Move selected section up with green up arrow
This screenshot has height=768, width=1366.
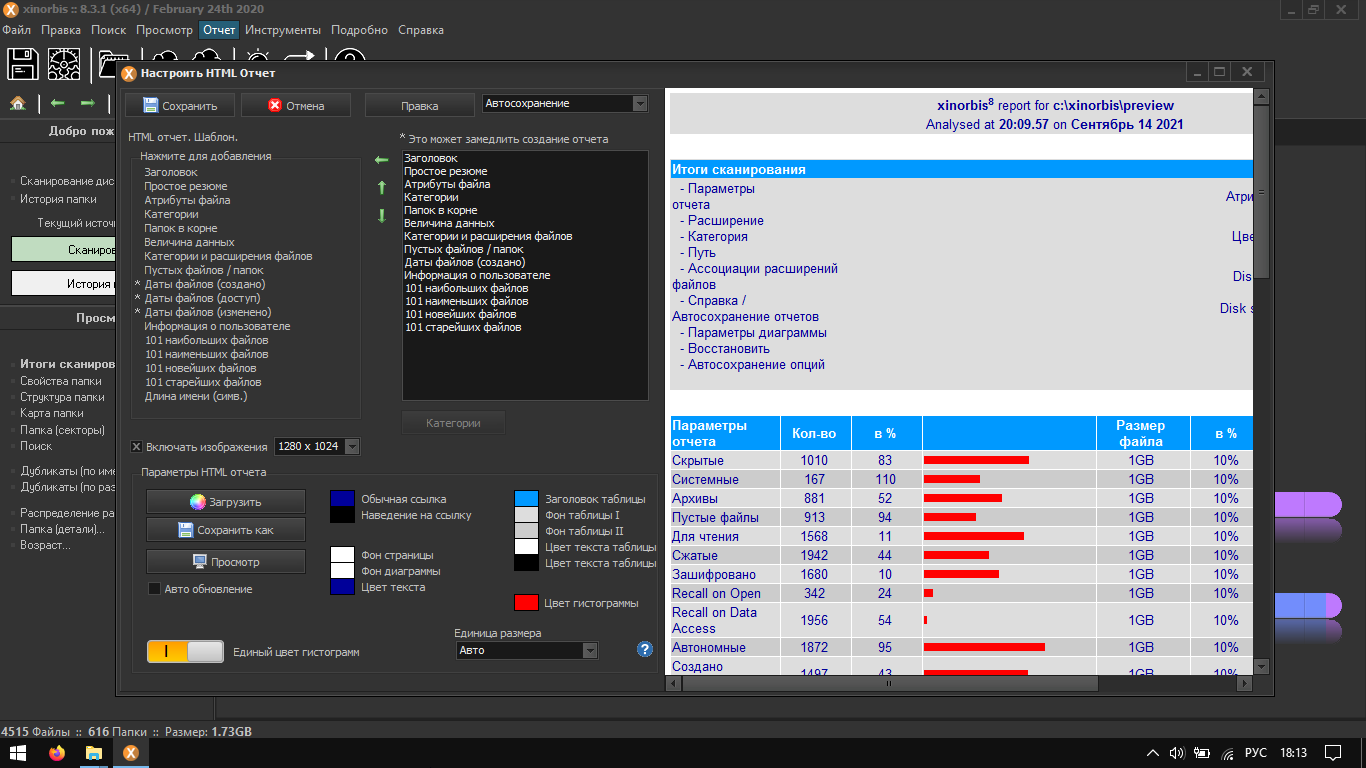pyautogui.click(x=381, y=187)
